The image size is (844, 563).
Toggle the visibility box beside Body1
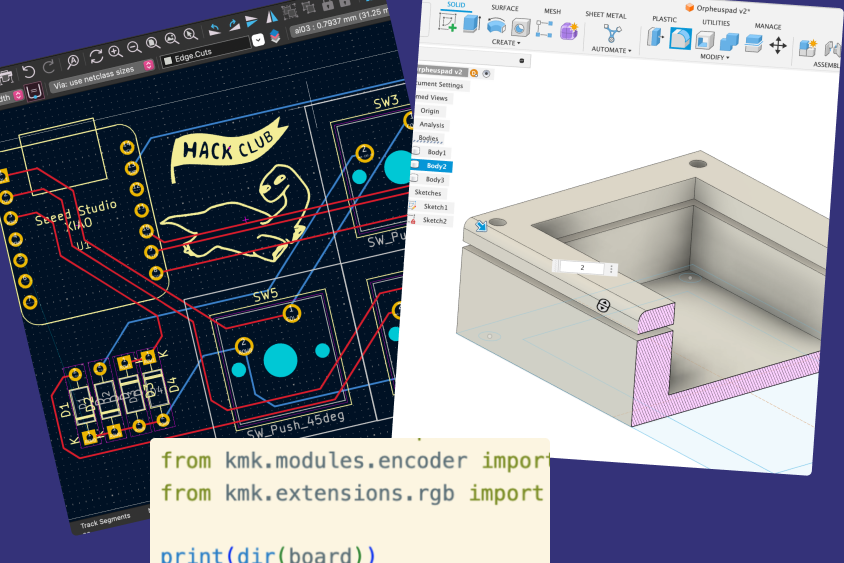click(x=416, y=152)
